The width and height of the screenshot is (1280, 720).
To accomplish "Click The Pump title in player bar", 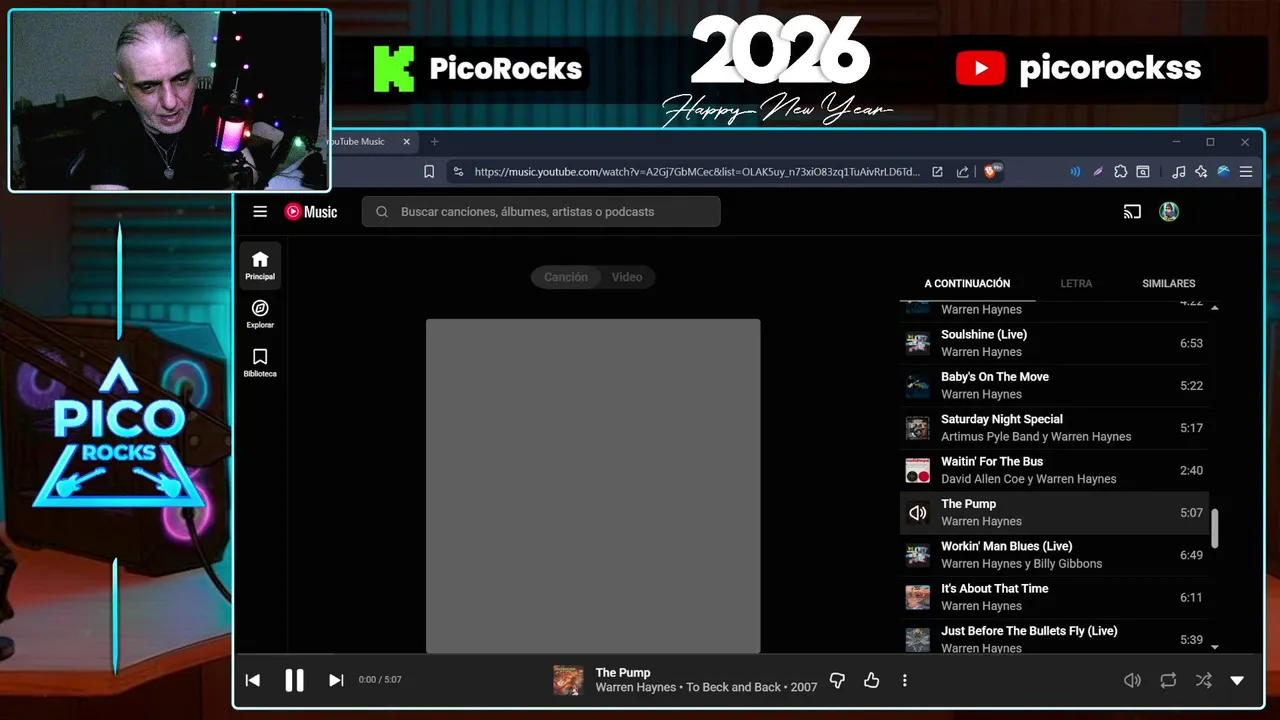I will tap(623, 673).
